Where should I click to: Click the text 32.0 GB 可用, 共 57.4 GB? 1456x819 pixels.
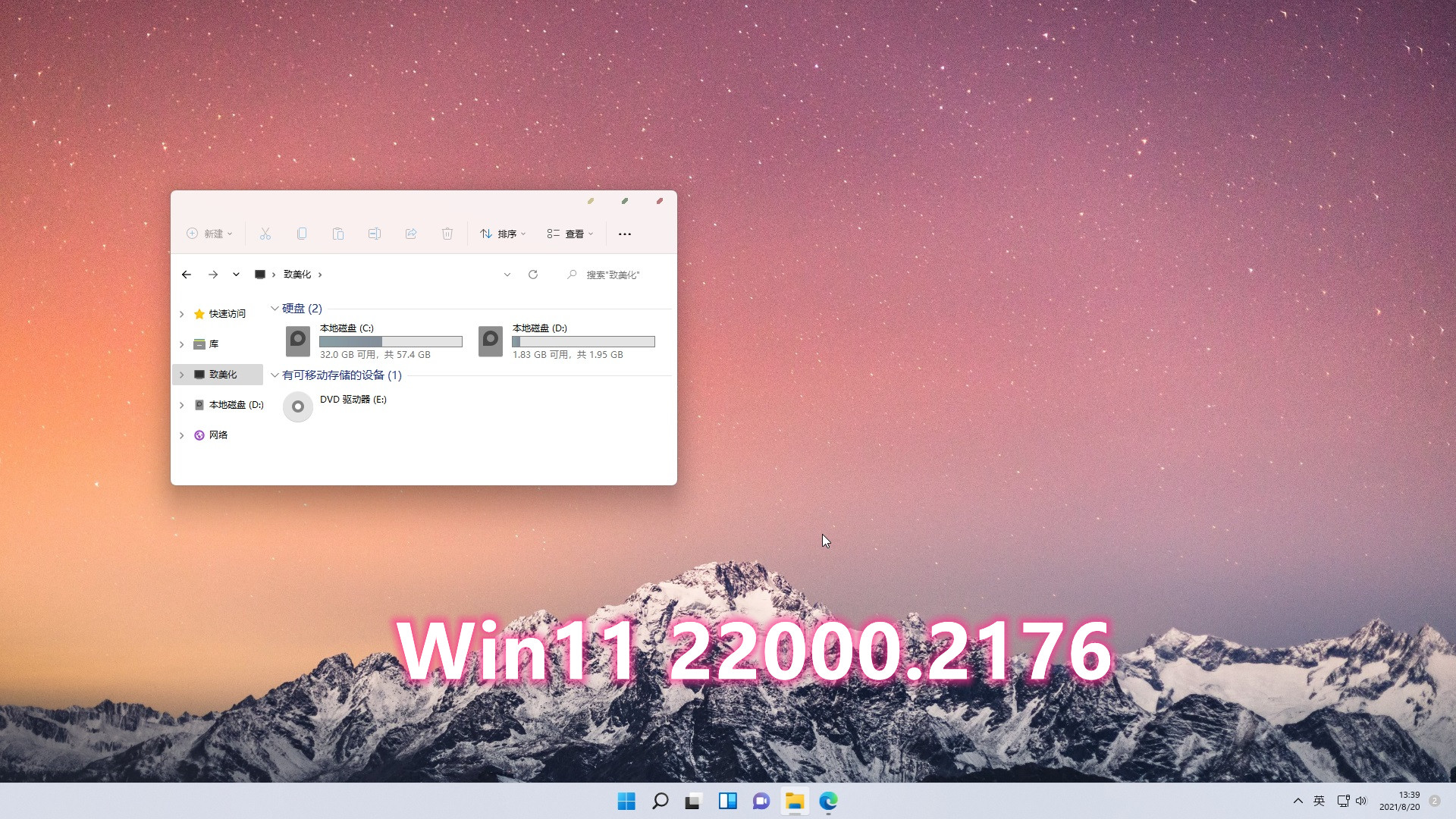375,355
